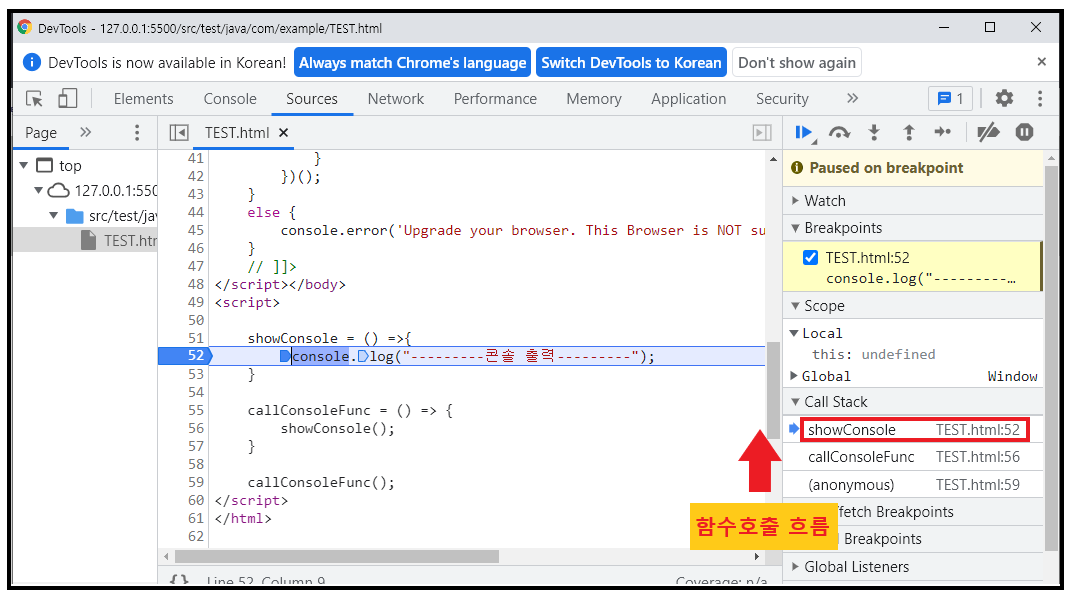Step into next function call
Viewport: 1073px width, 599px height.
pyautogui.click(x=874, y=133)
